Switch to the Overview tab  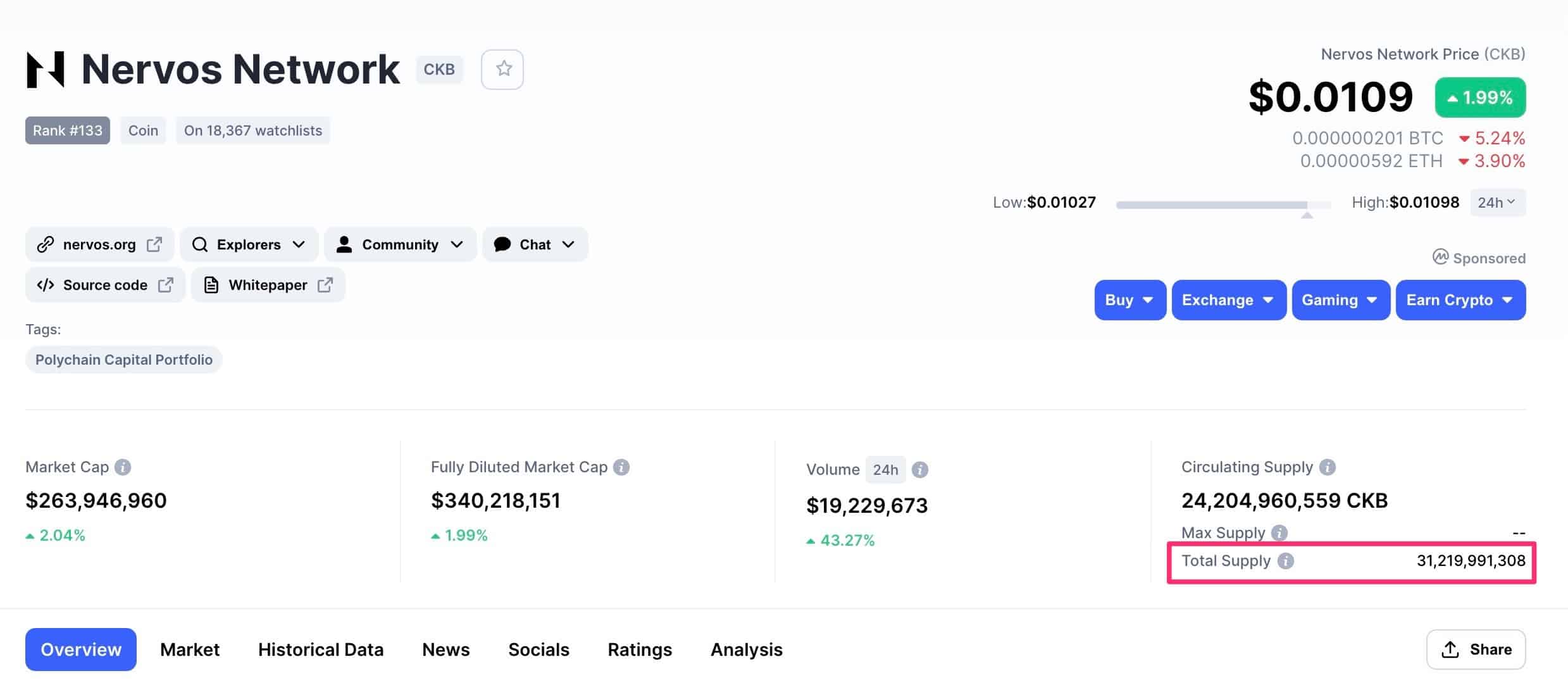81,650
